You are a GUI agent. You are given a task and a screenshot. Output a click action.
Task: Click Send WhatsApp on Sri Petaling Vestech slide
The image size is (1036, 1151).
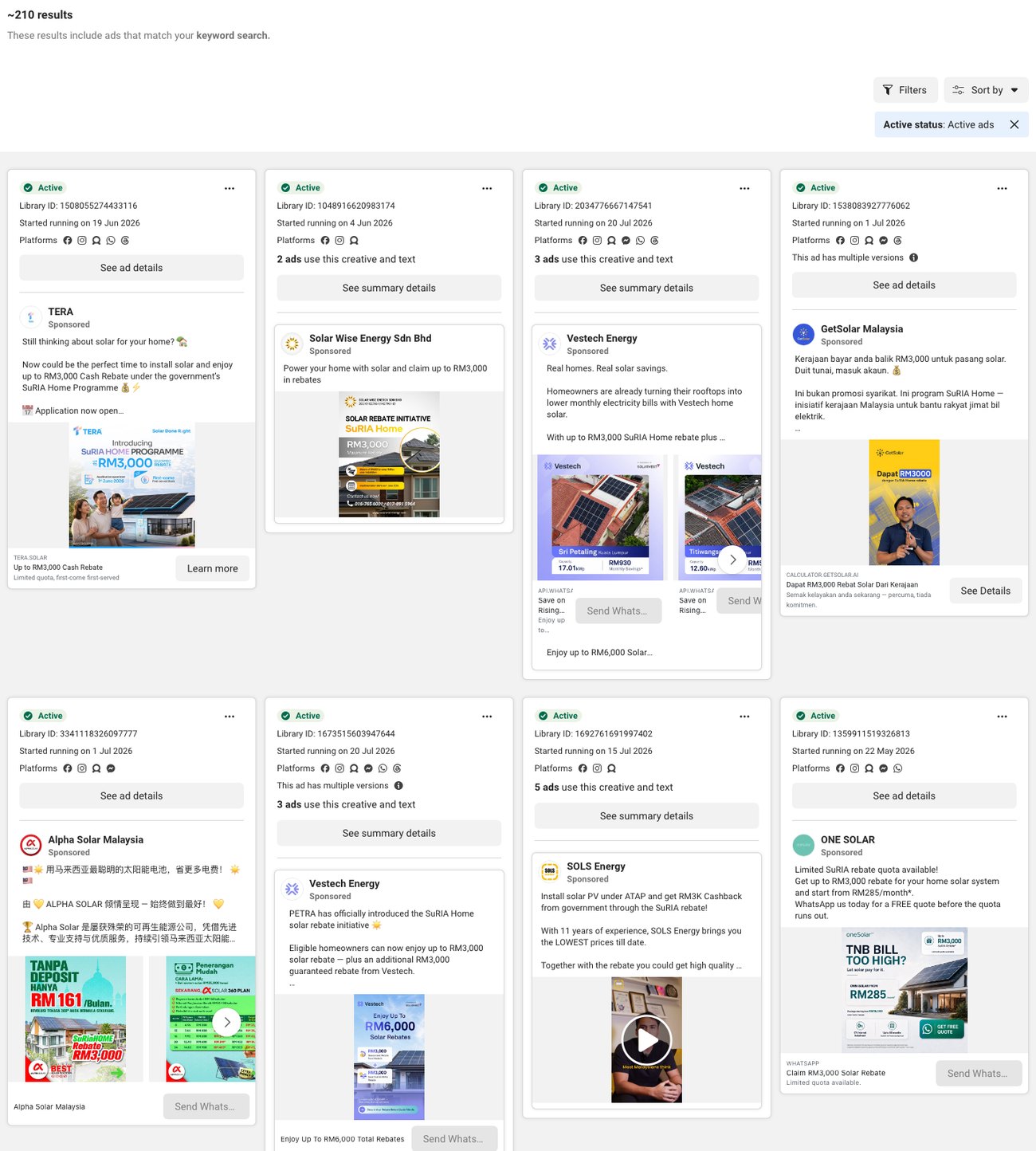click(618, 611)
